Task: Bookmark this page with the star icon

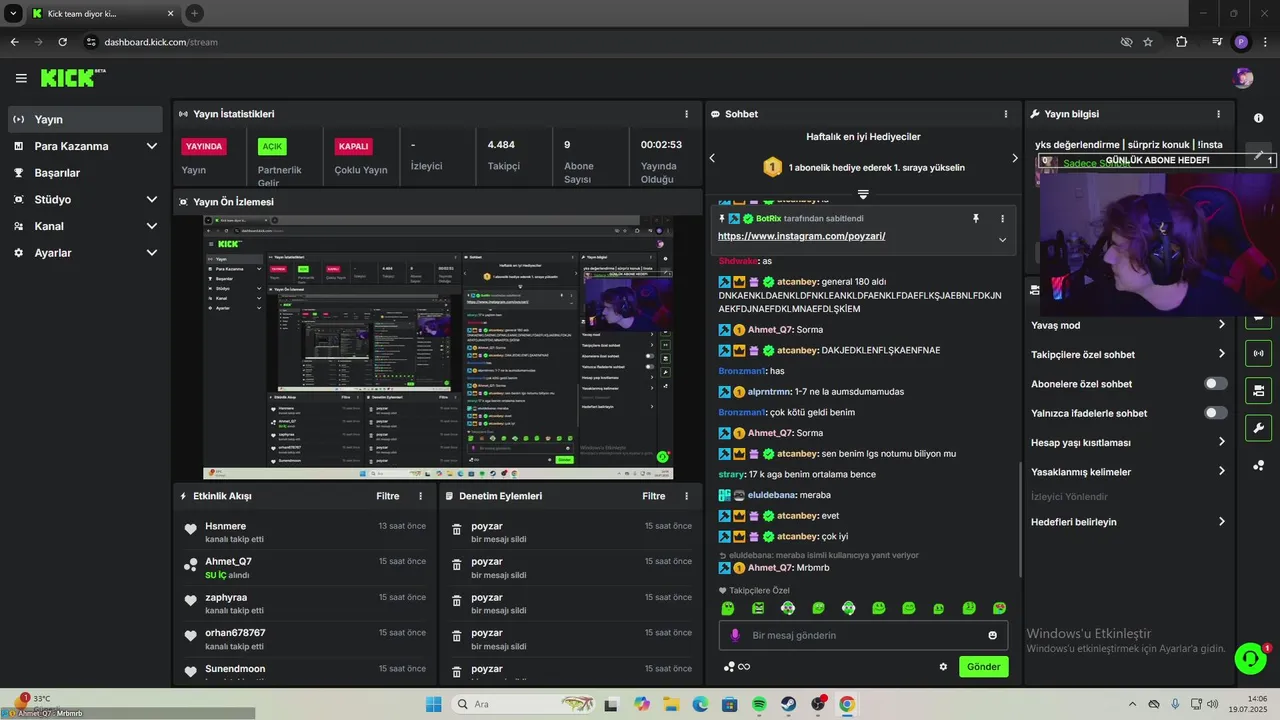Action: click(x=1148, y=42)
